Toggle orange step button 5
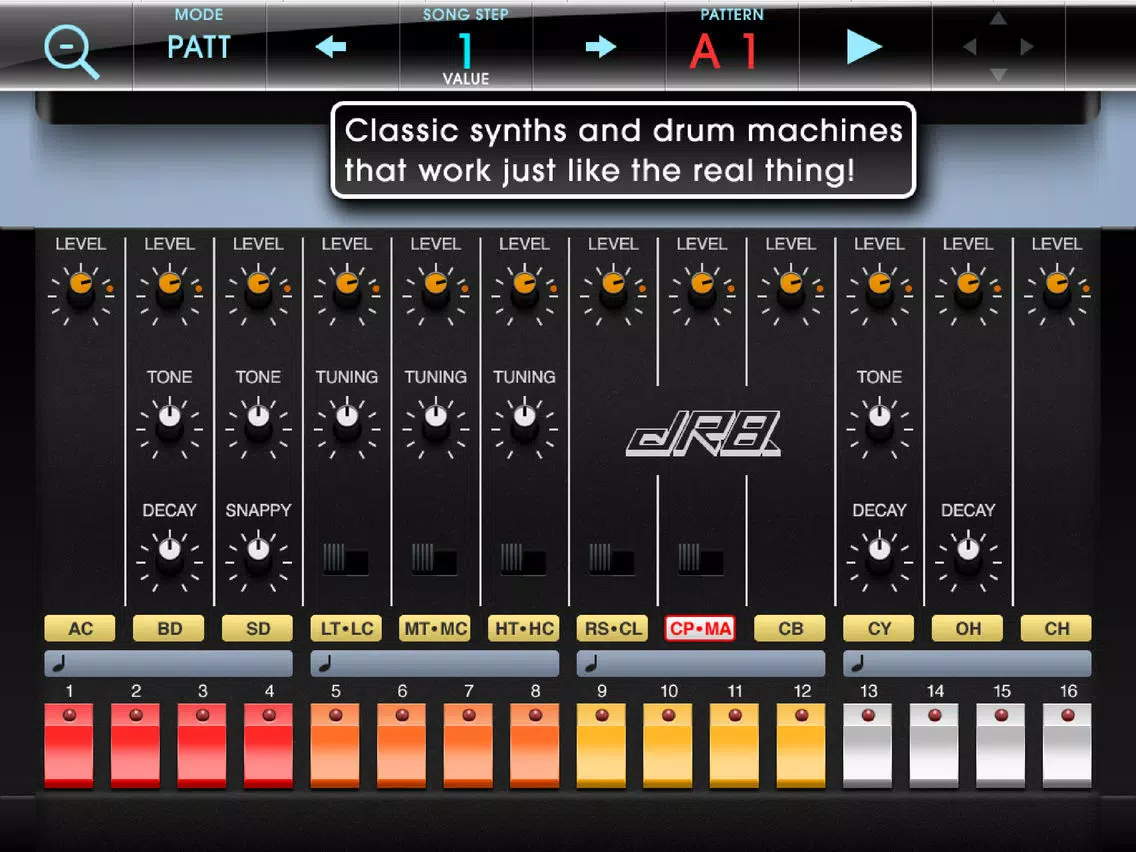This screenshot has width=1136, height=852. 335,746
